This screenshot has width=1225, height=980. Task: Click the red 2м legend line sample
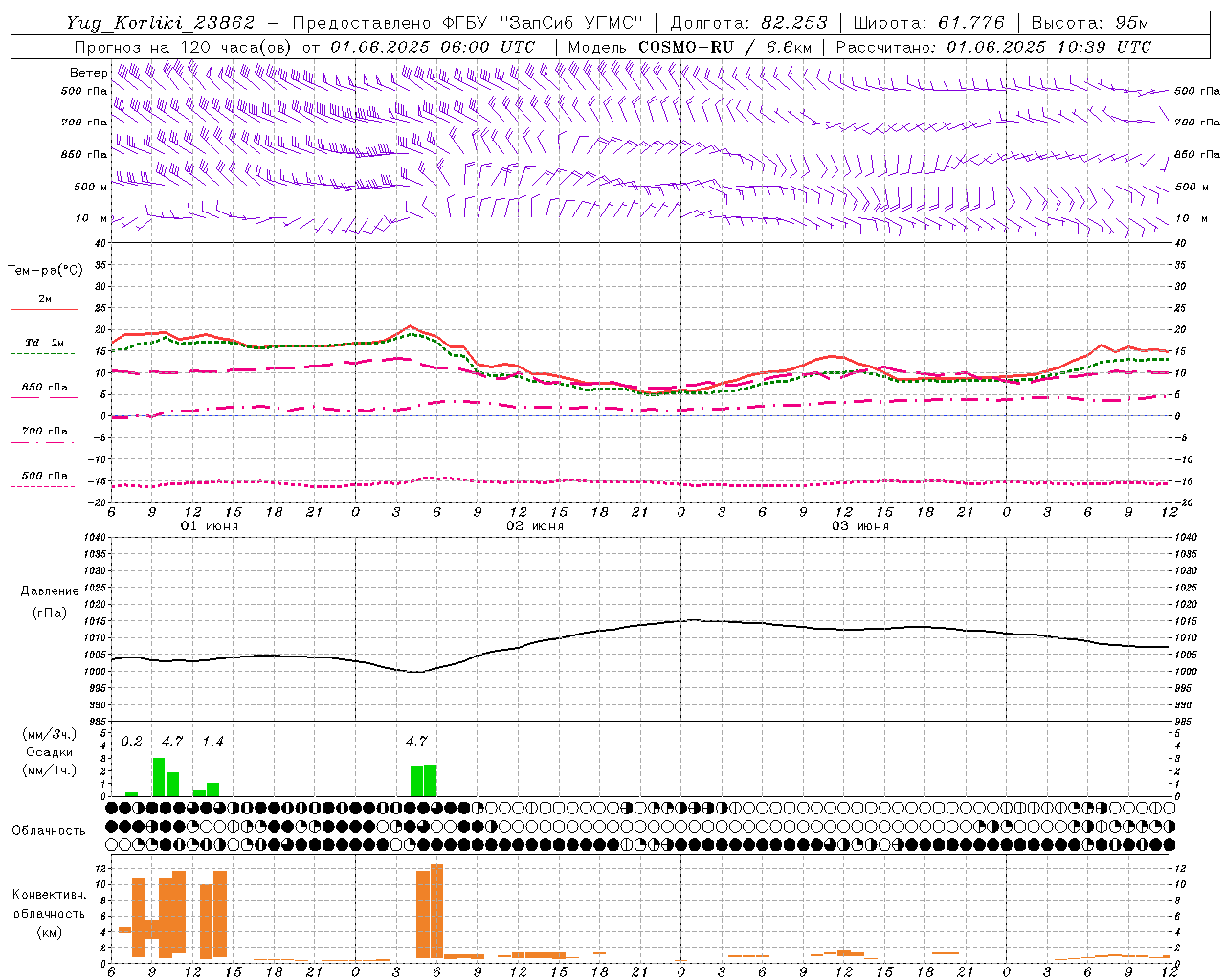pos(44,309)
